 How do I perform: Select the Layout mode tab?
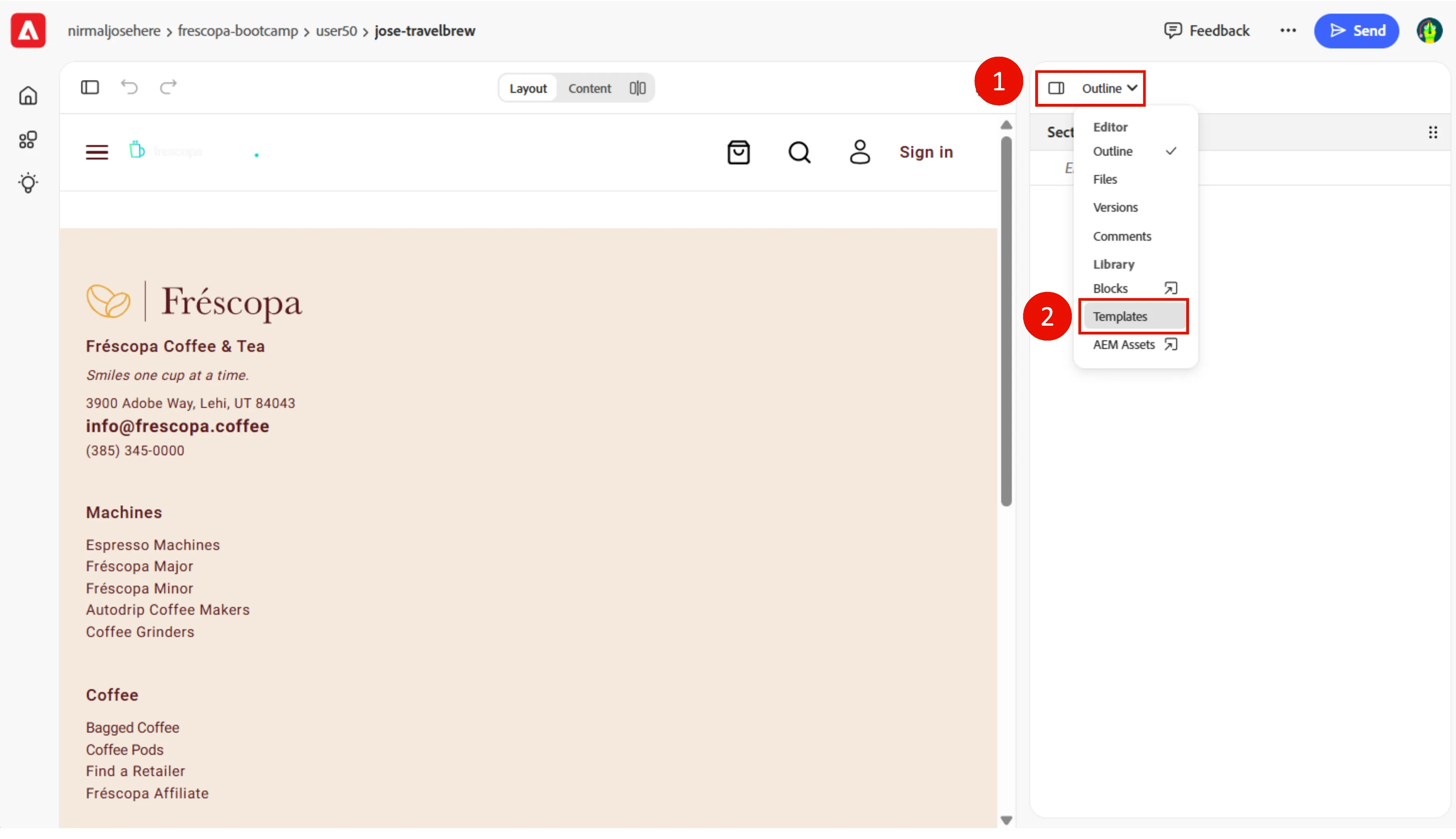pyautogui.click(x=527, y=88)
